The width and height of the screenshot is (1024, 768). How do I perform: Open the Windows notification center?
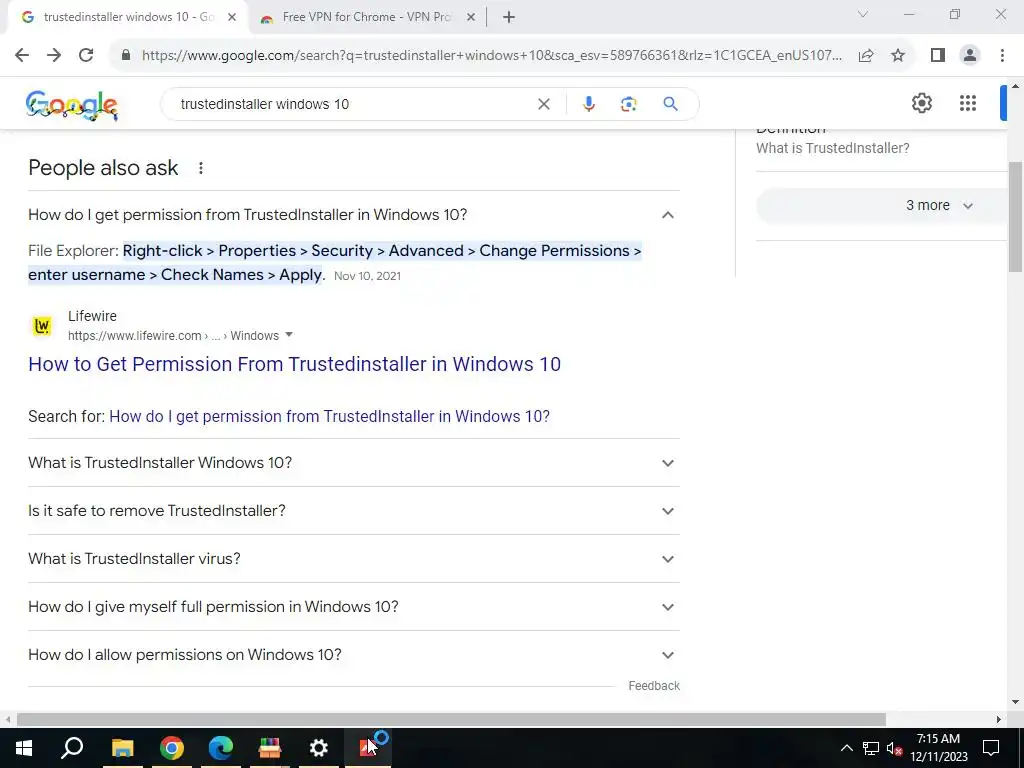point(991,748)
